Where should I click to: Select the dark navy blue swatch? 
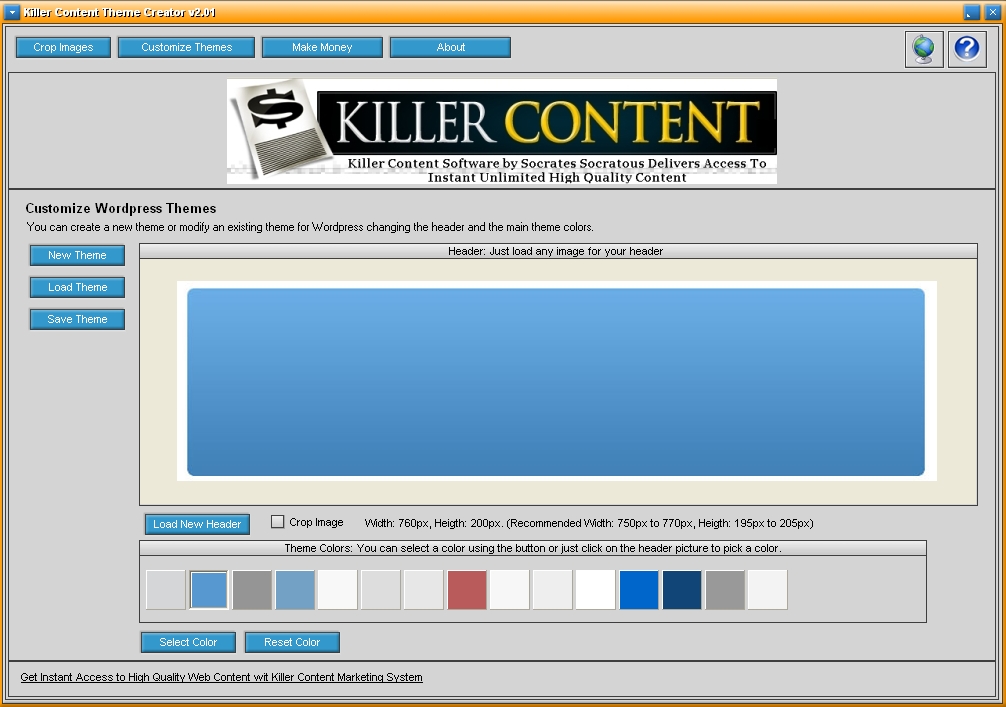point(681,590)
